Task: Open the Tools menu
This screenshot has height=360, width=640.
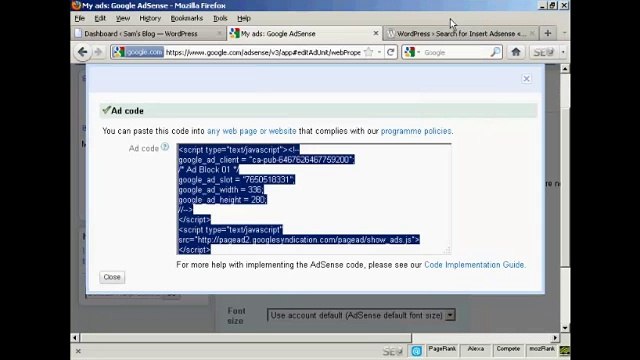Action: coord(220,18)
